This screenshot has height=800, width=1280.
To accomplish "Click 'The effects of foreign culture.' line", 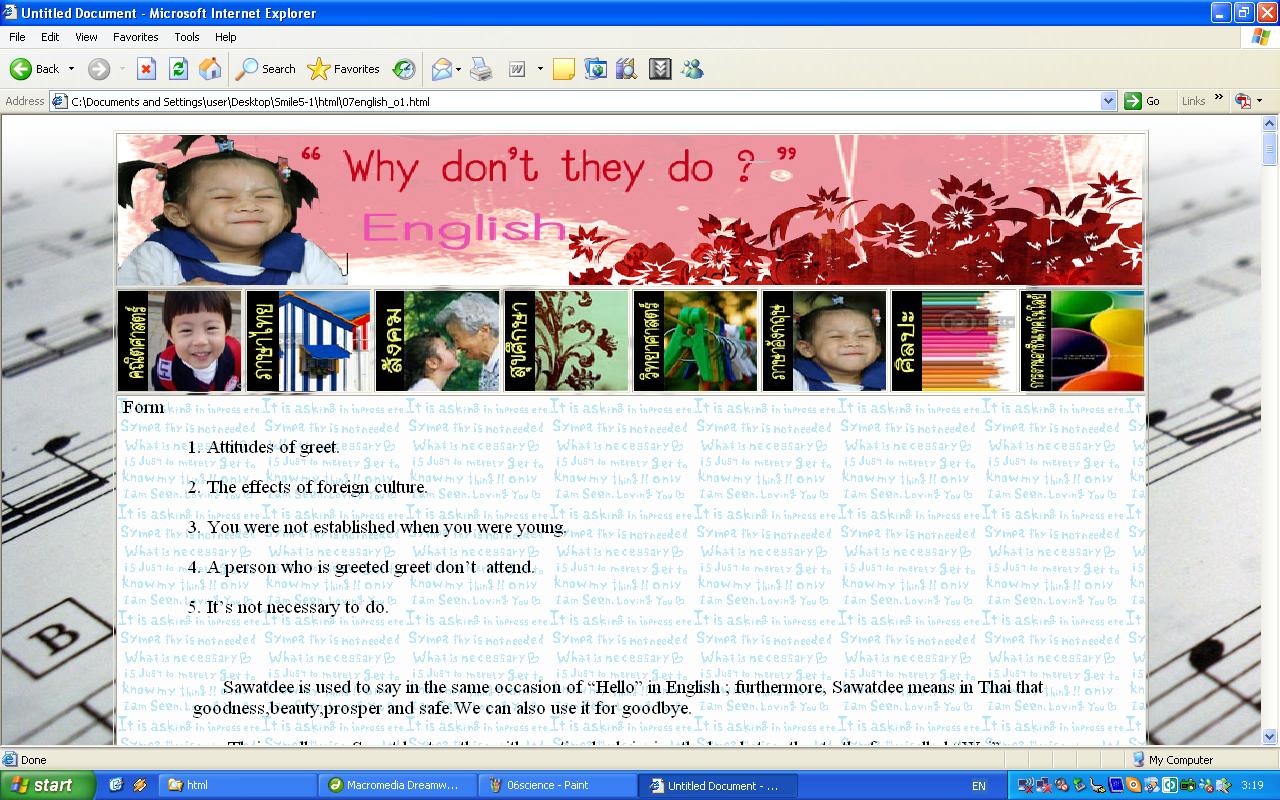I will (318, 487).
